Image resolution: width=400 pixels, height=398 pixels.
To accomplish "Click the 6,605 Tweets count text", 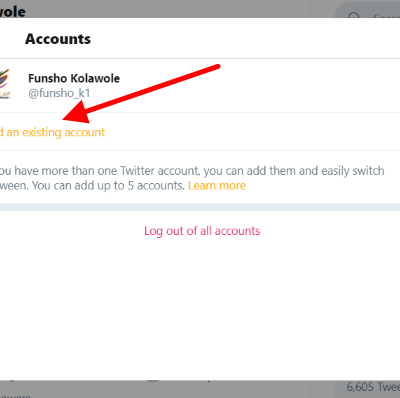I will pos(373,387).
